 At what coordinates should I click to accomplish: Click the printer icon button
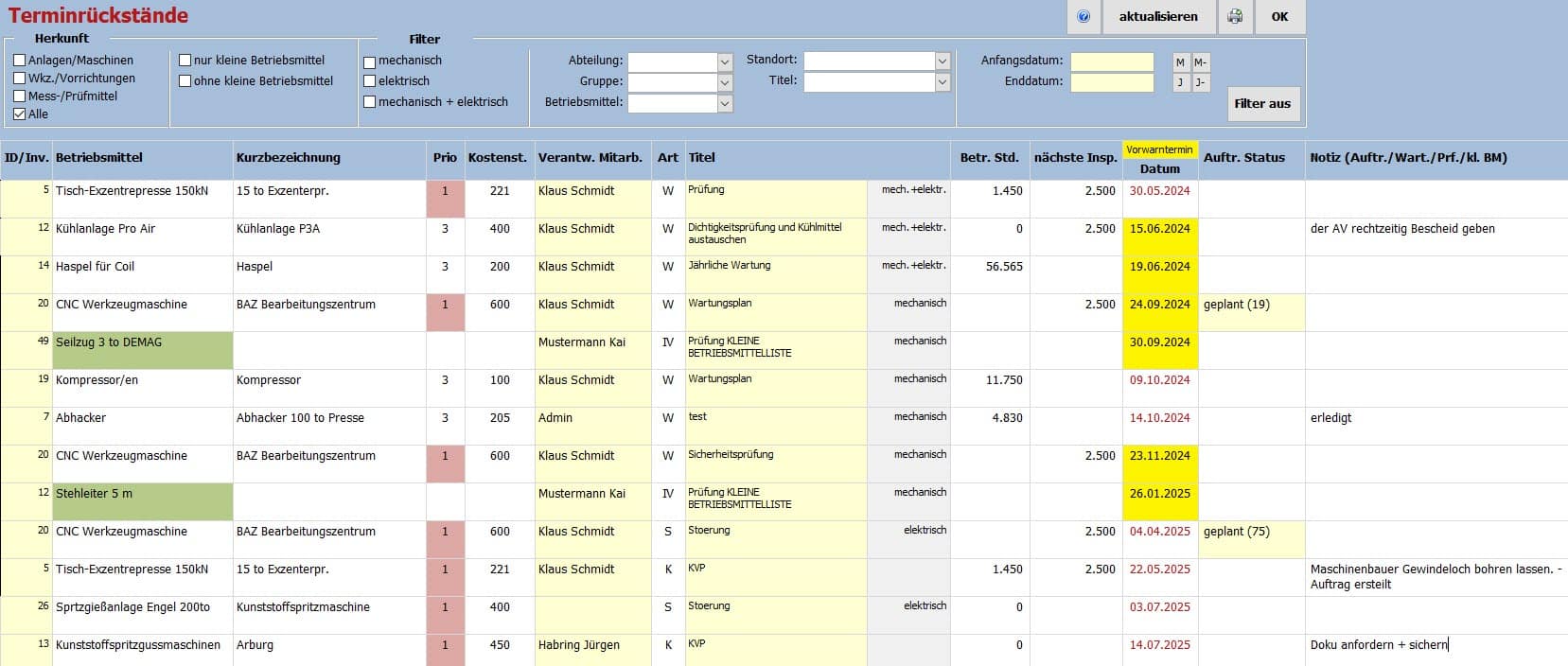coord(1235,17)
